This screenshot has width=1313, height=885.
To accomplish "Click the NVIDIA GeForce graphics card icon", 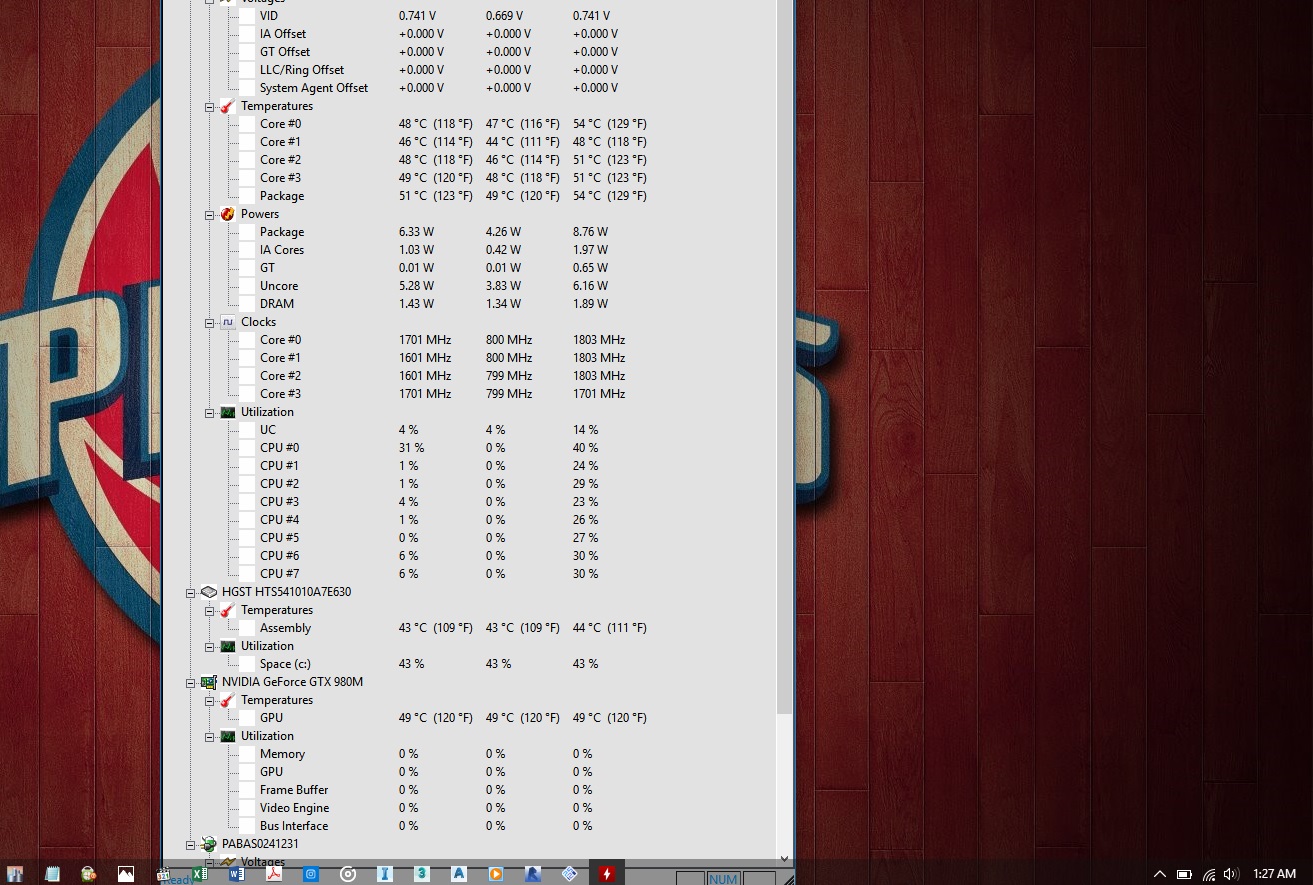I will point(209,682).
